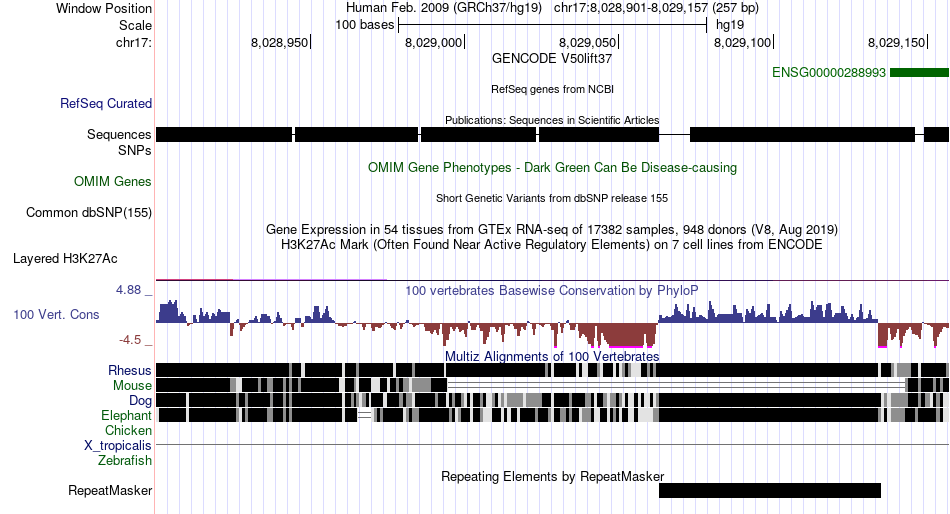Screen dimensions: 950x514
Task: Click the Sequences track label
Action: 119,135
